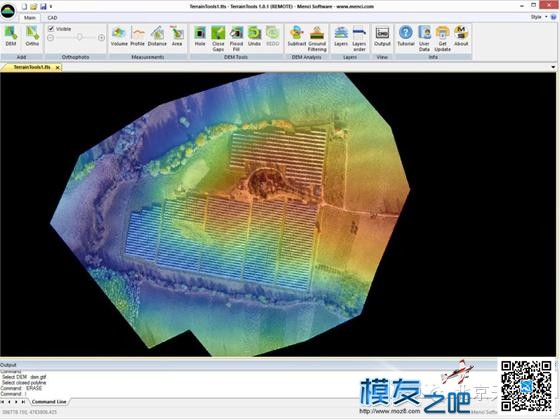Click the Subtract DEM analysis icon
560x420 pixels.
pyautogui.click(x=297, y=36)
